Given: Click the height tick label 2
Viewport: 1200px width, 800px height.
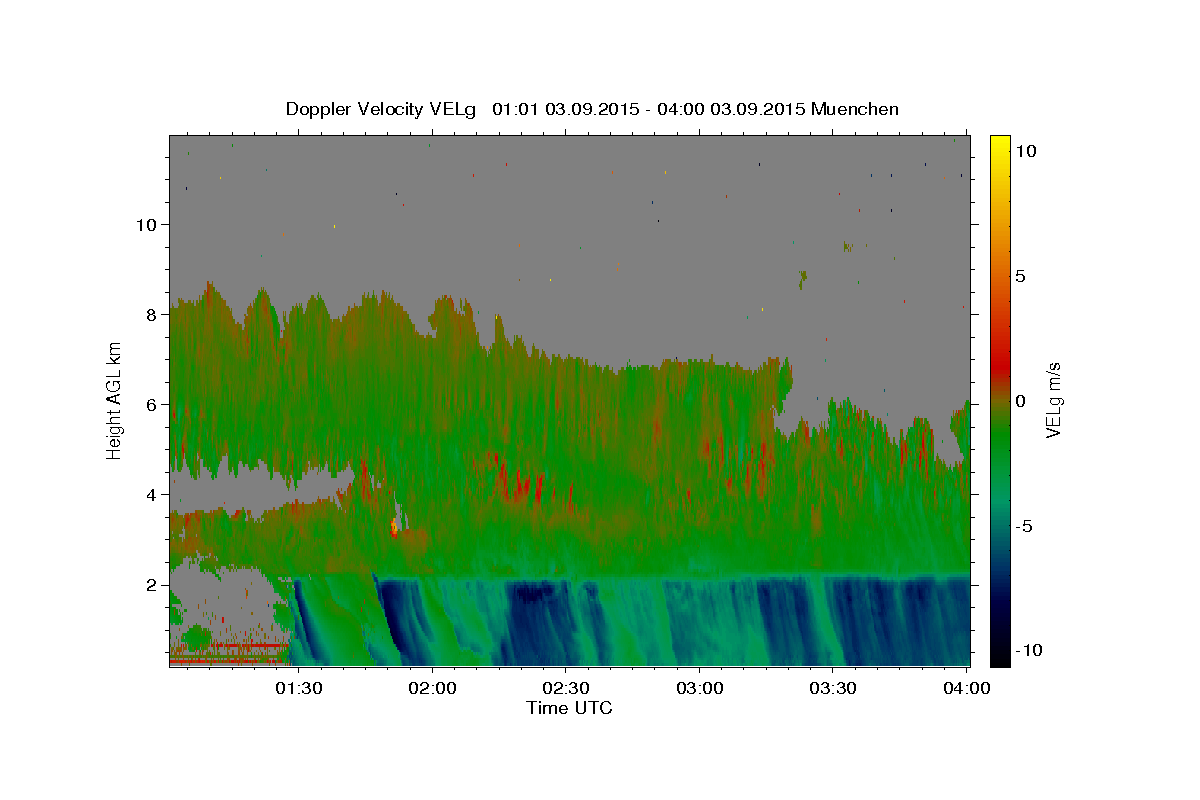Looking at the screenshot, I should (152, 585).
